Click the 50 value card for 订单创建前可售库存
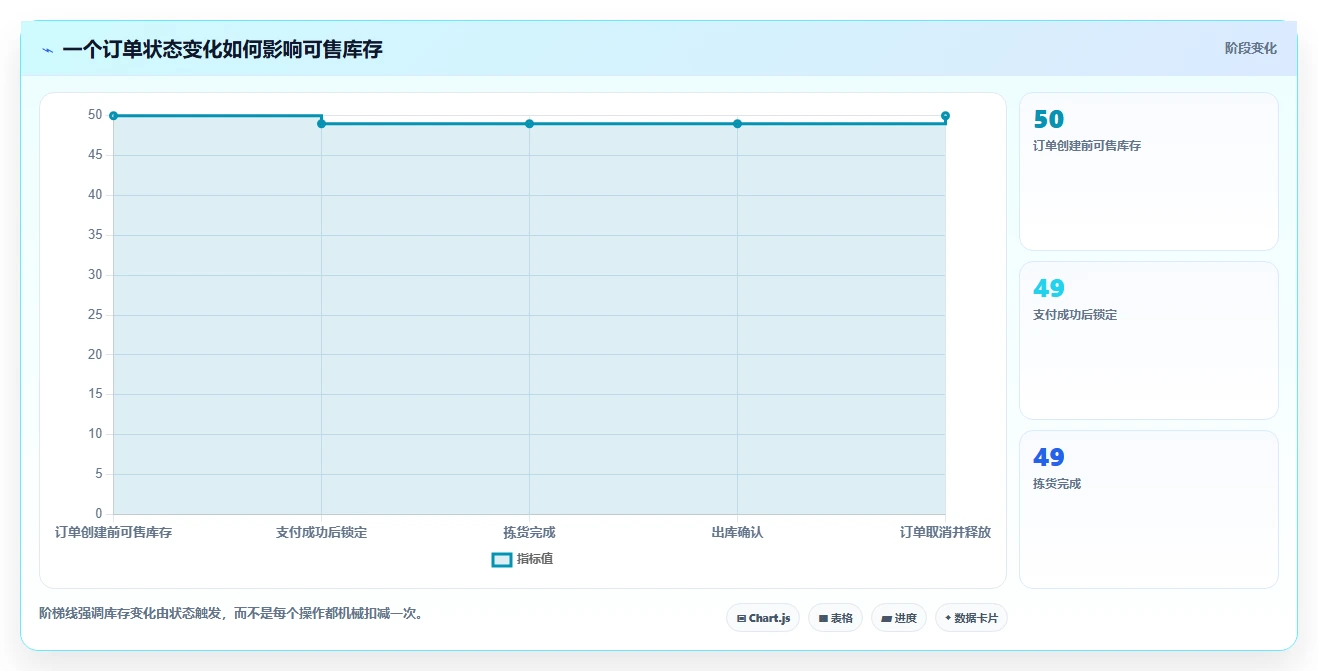Viewport: 1318px width, 671px height. pyautogui.click(x=1149, y=171)
